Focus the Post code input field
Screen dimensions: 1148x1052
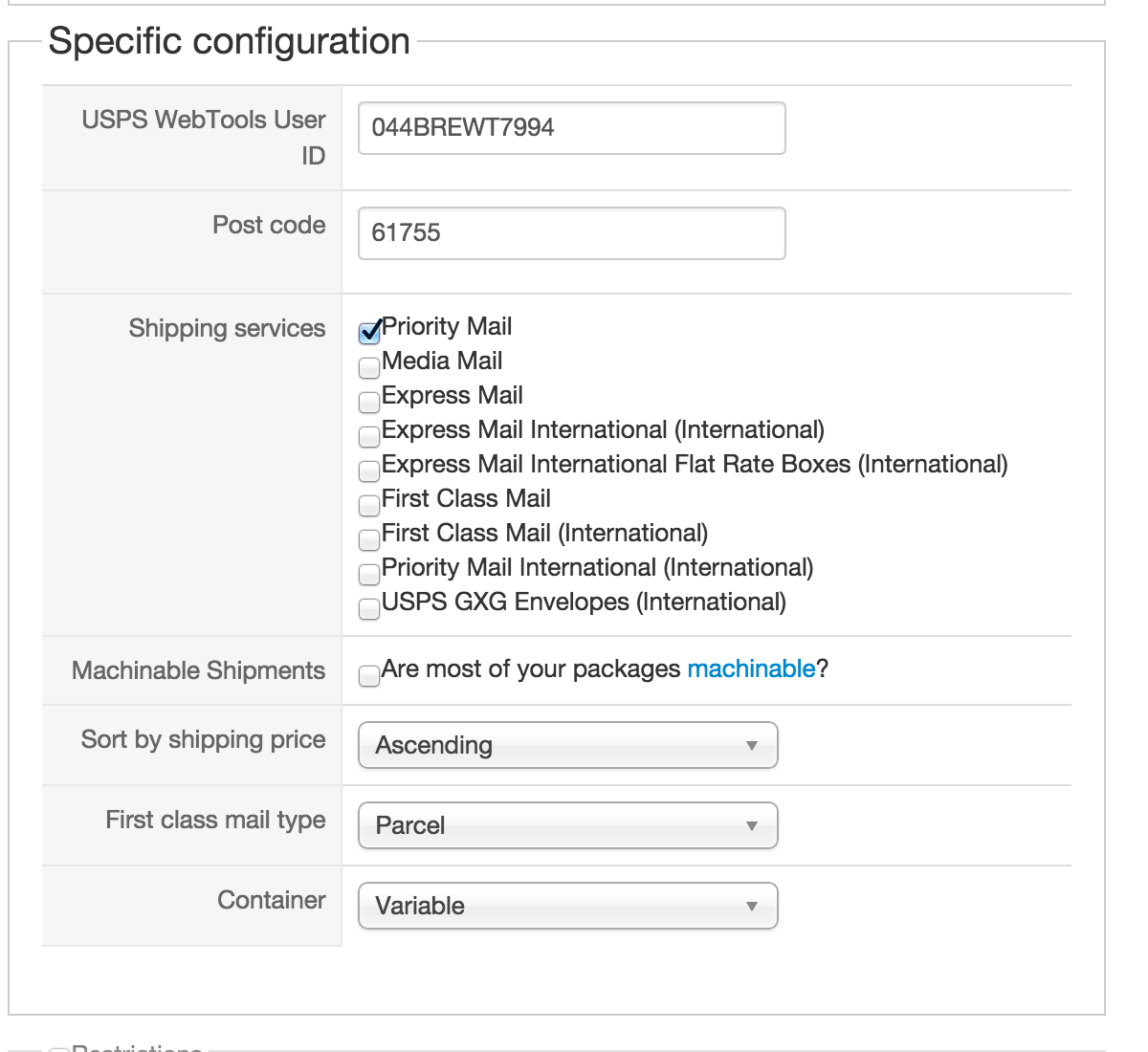(x=571, y=233)
